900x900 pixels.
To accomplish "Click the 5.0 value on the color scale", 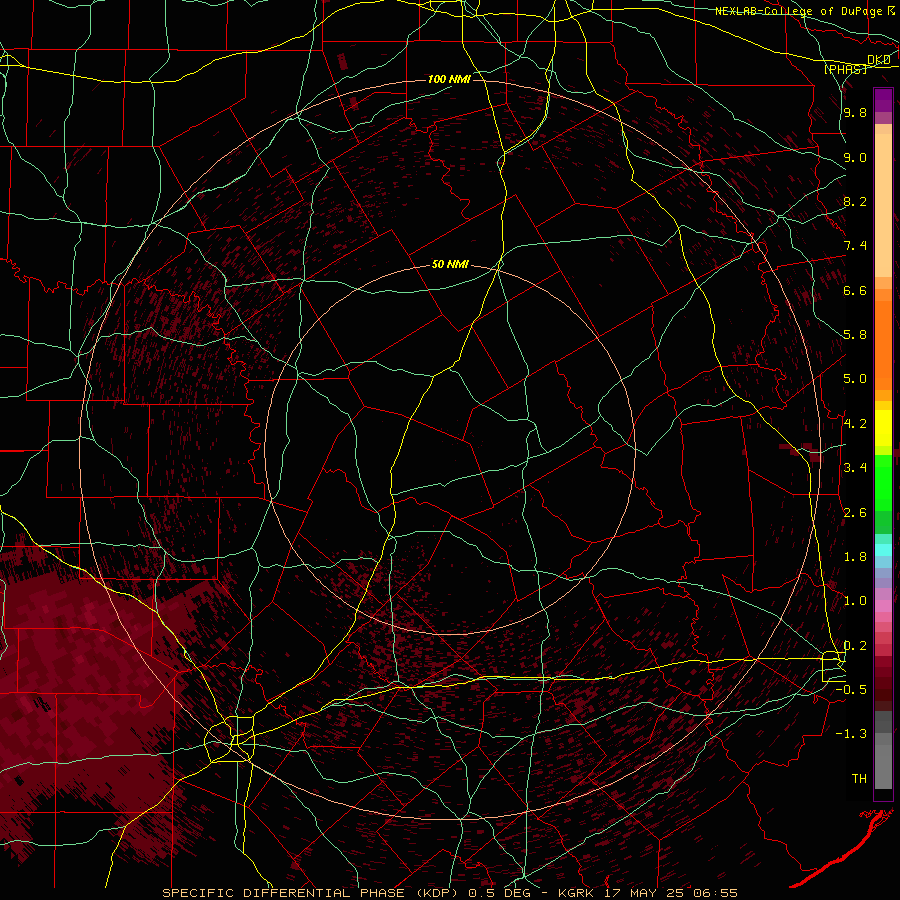I will tap(855, 379).
